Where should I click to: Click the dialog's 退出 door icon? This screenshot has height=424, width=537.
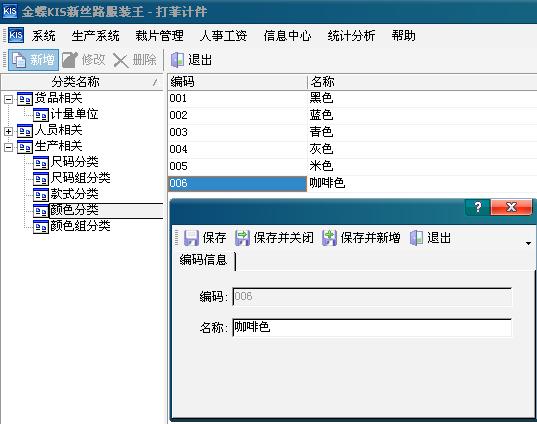[416, 238]
